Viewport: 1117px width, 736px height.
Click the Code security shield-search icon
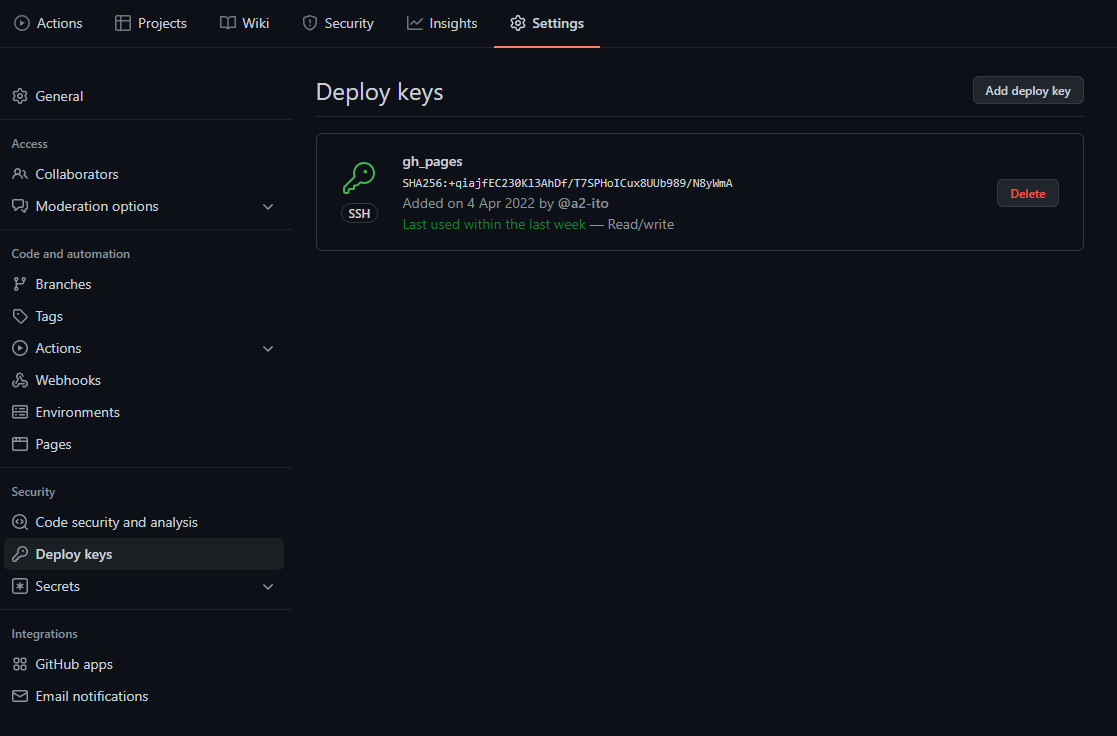click(20, 522)
